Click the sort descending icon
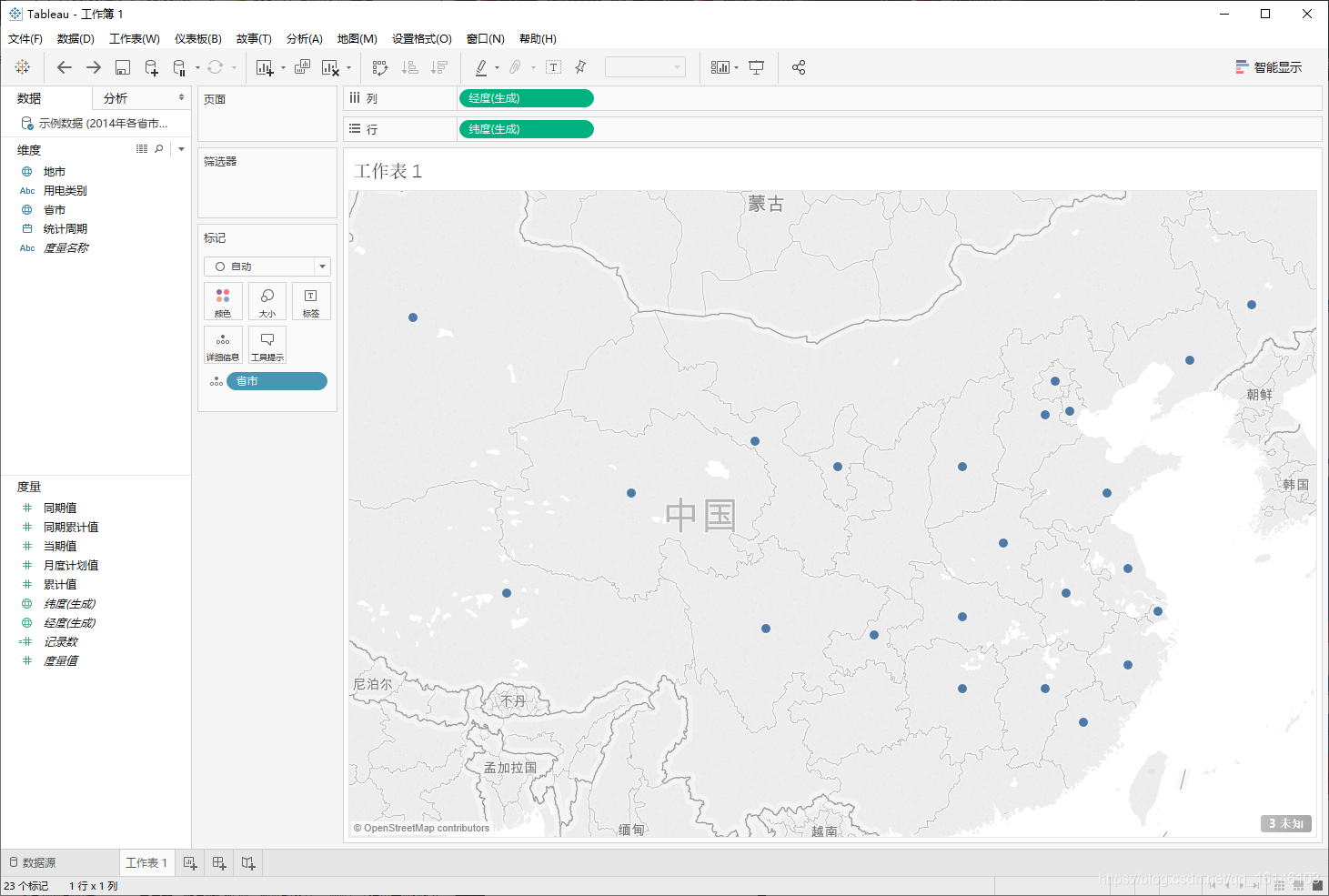 [439, 67]
